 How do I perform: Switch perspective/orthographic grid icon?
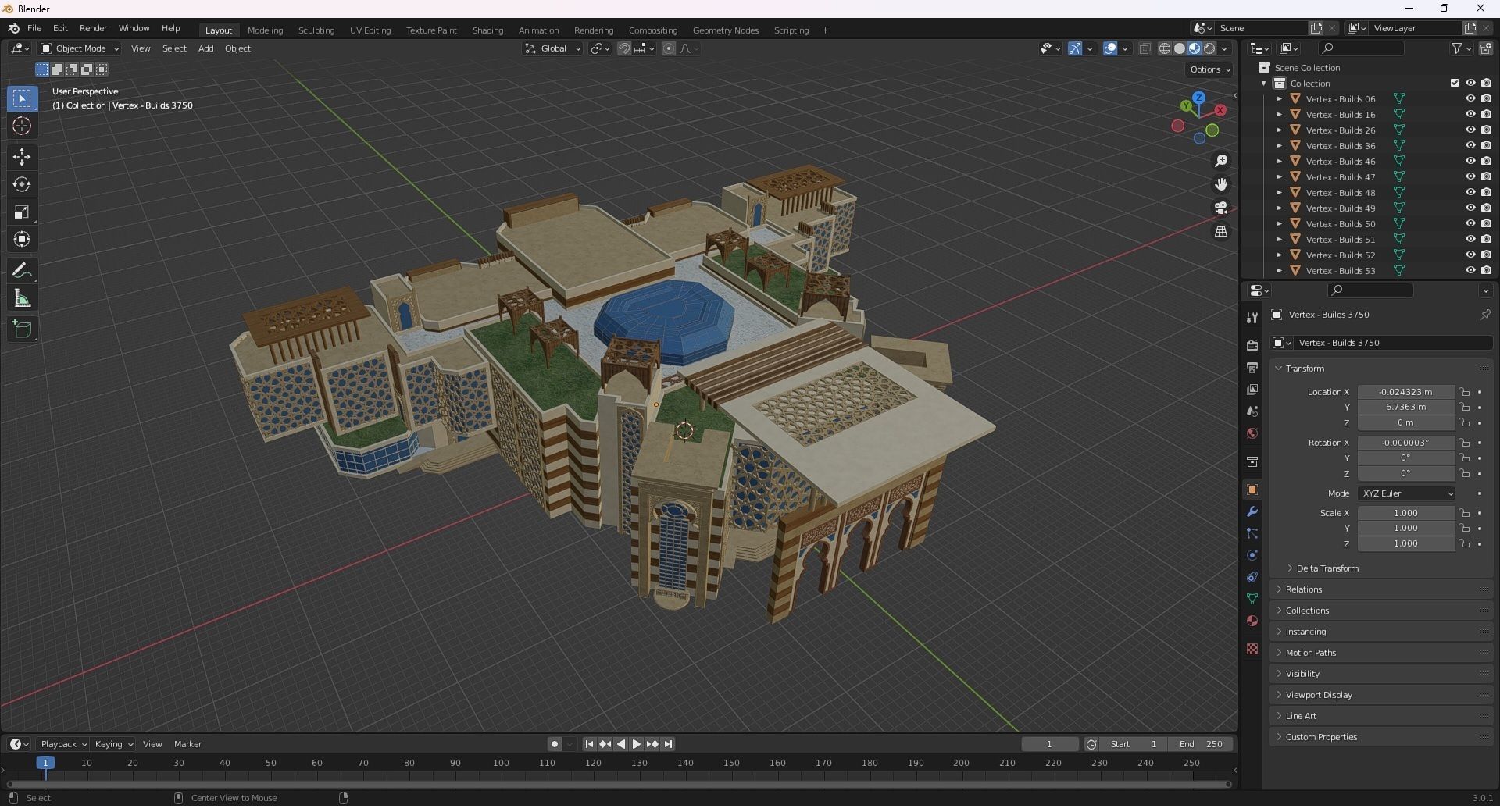[x=1221, y=232]
